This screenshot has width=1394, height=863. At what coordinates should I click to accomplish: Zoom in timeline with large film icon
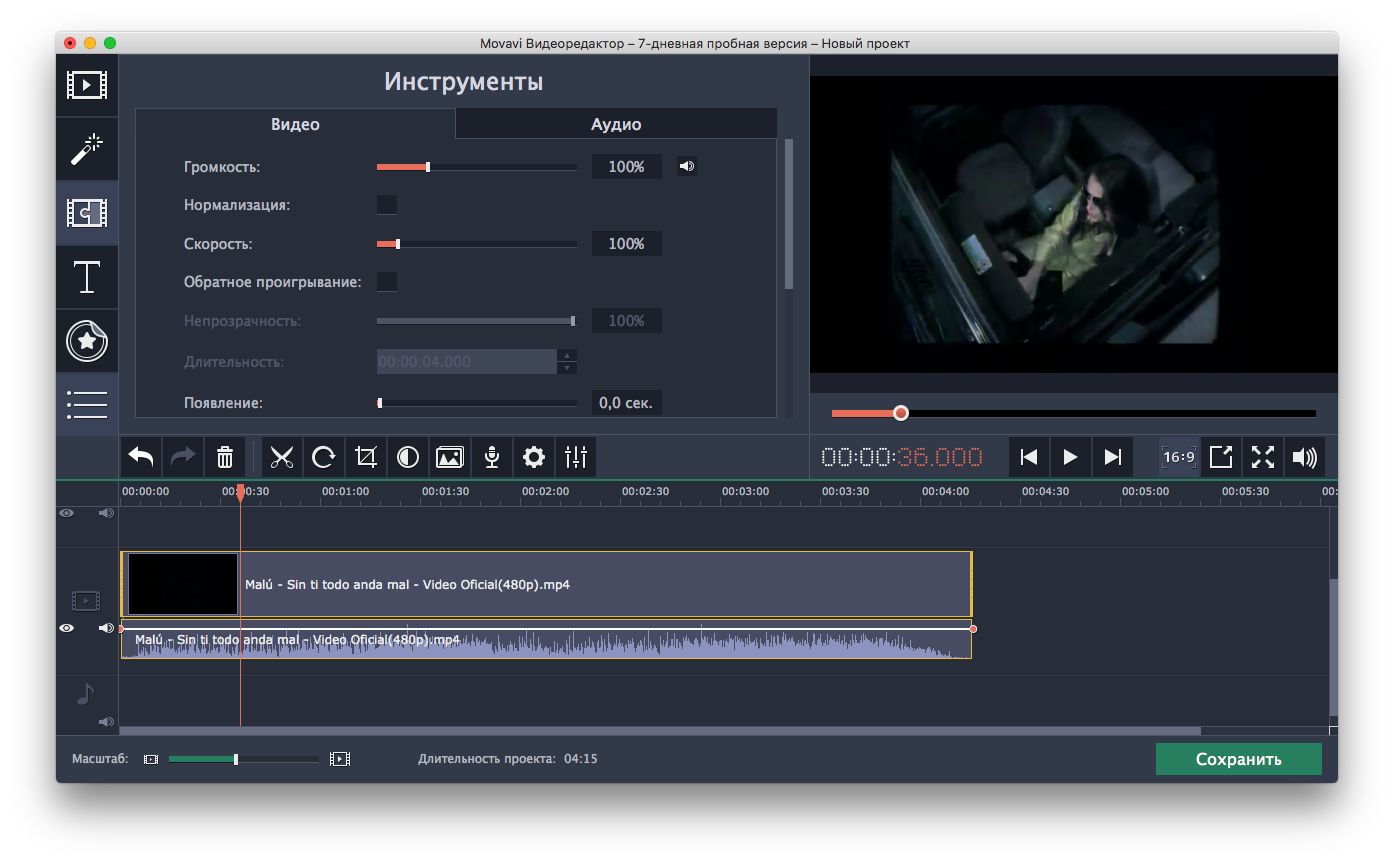point(340,759)
